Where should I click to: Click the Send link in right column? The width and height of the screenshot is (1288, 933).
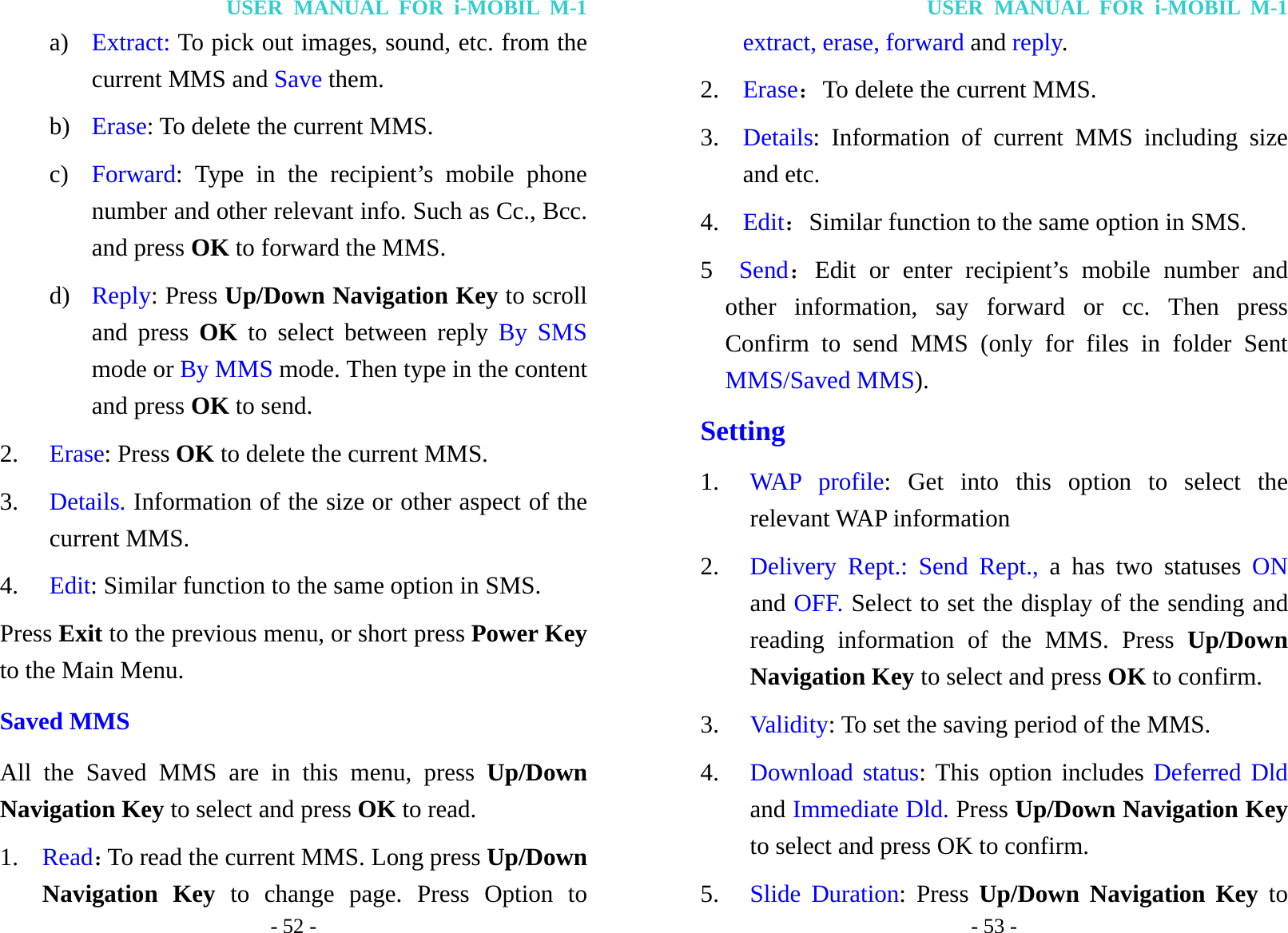pos(761,270)
